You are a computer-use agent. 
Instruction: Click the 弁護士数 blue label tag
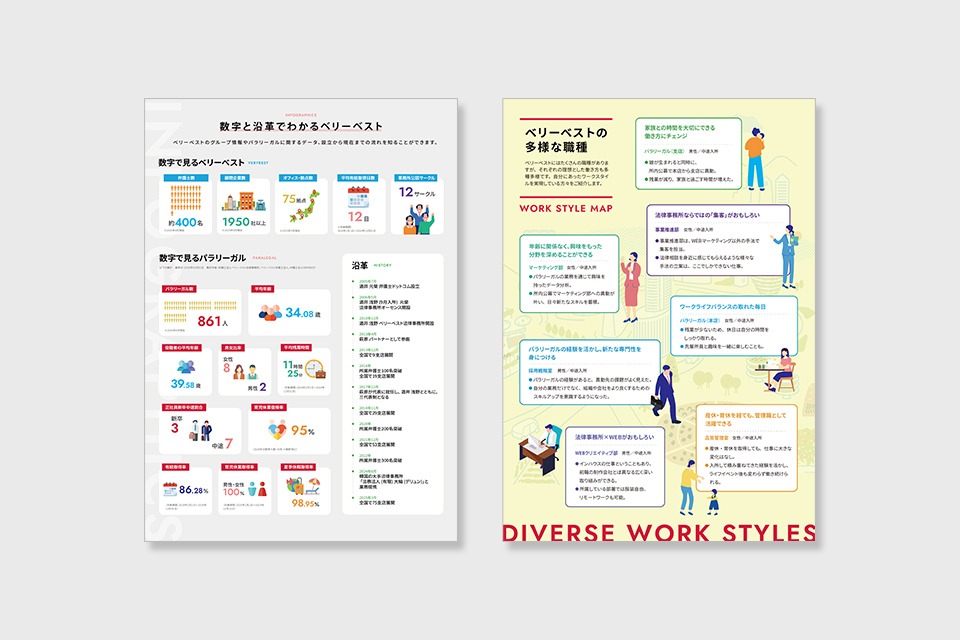(184, 178)
